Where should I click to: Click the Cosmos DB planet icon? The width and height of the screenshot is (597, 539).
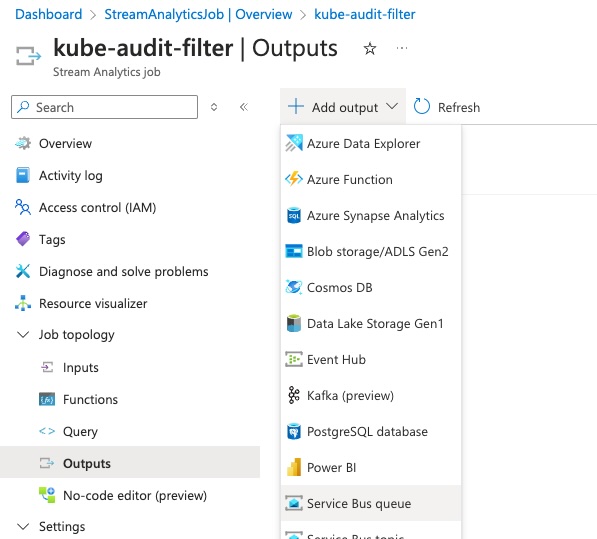point(294,287)
